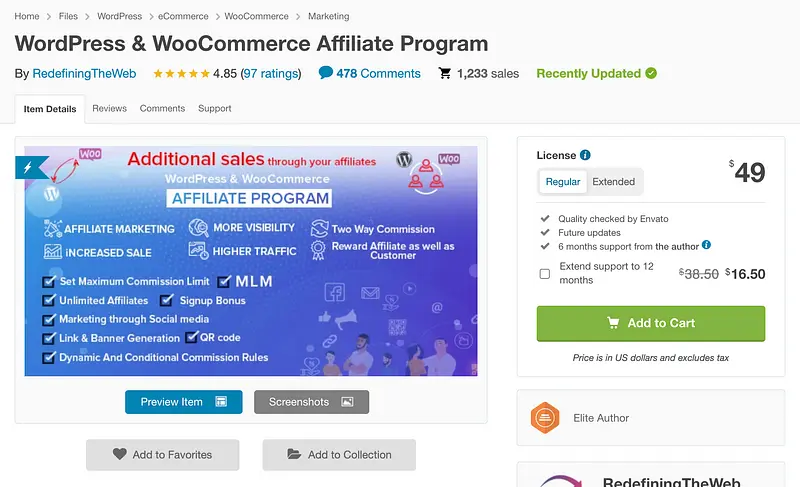Click the support info icon beside author
This screenshot has height=487, width=800.
[x=706, y=245]
